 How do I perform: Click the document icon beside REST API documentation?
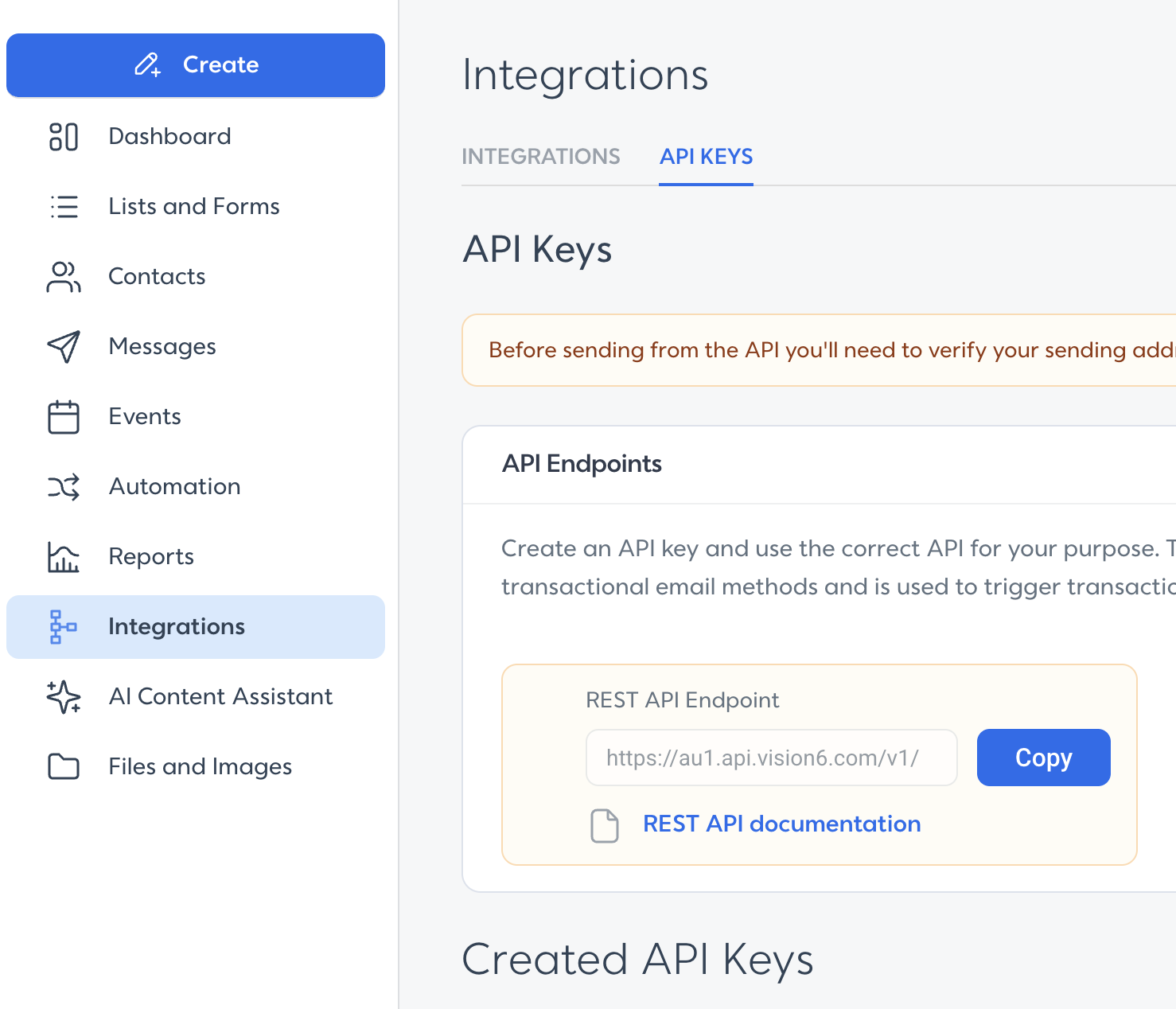click(605, 825)
